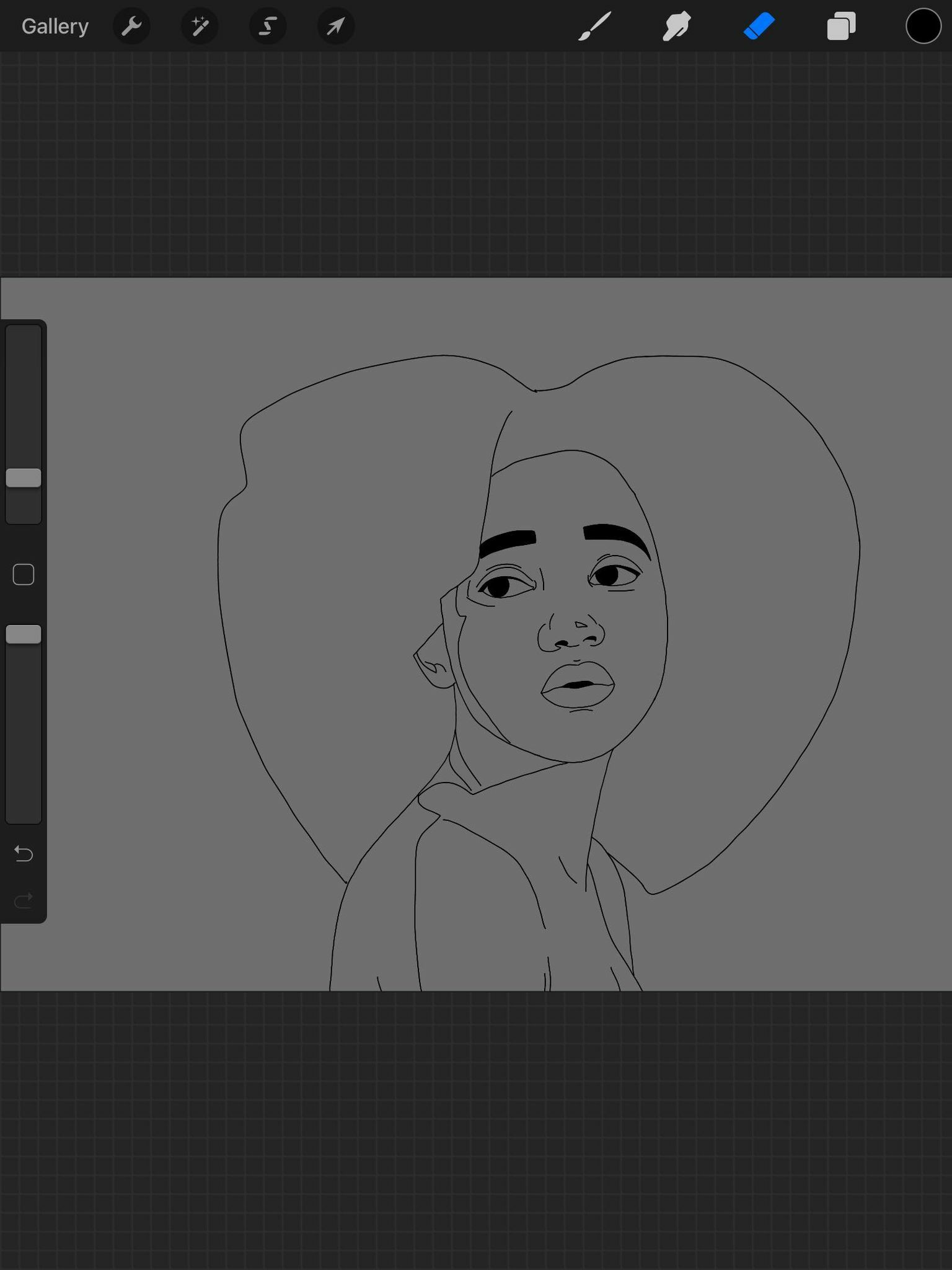This screenshot has width=952, height=1270.
Task: Tap the Modify square button in sidebar
Action: click(24, 575)
